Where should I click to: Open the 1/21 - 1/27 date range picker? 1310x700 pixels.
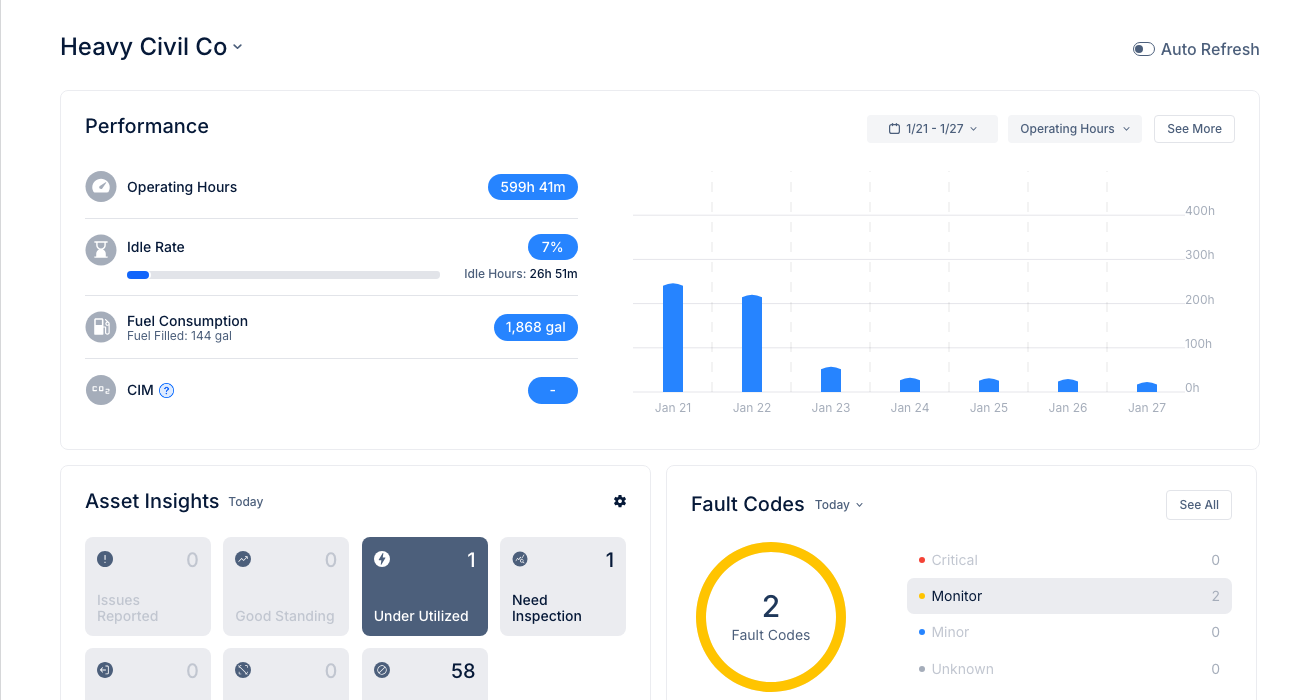[x=932, y=129]
